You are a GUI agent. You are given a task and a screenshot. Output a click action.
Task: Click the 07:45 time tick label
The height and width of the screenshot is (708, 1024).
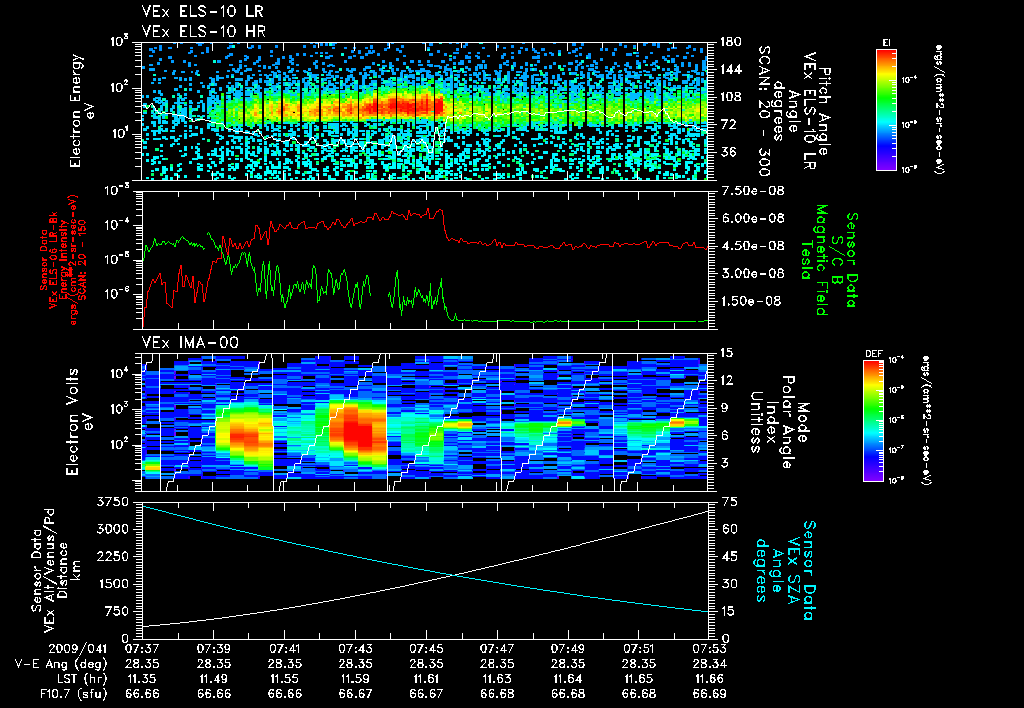[426, 649]
